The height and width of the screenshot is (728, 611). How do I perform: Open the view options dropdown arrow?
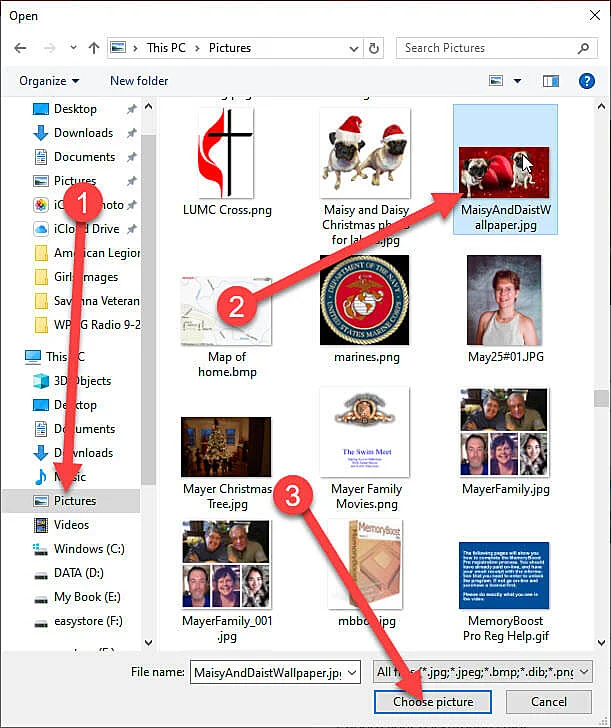(x=517, y=81)
